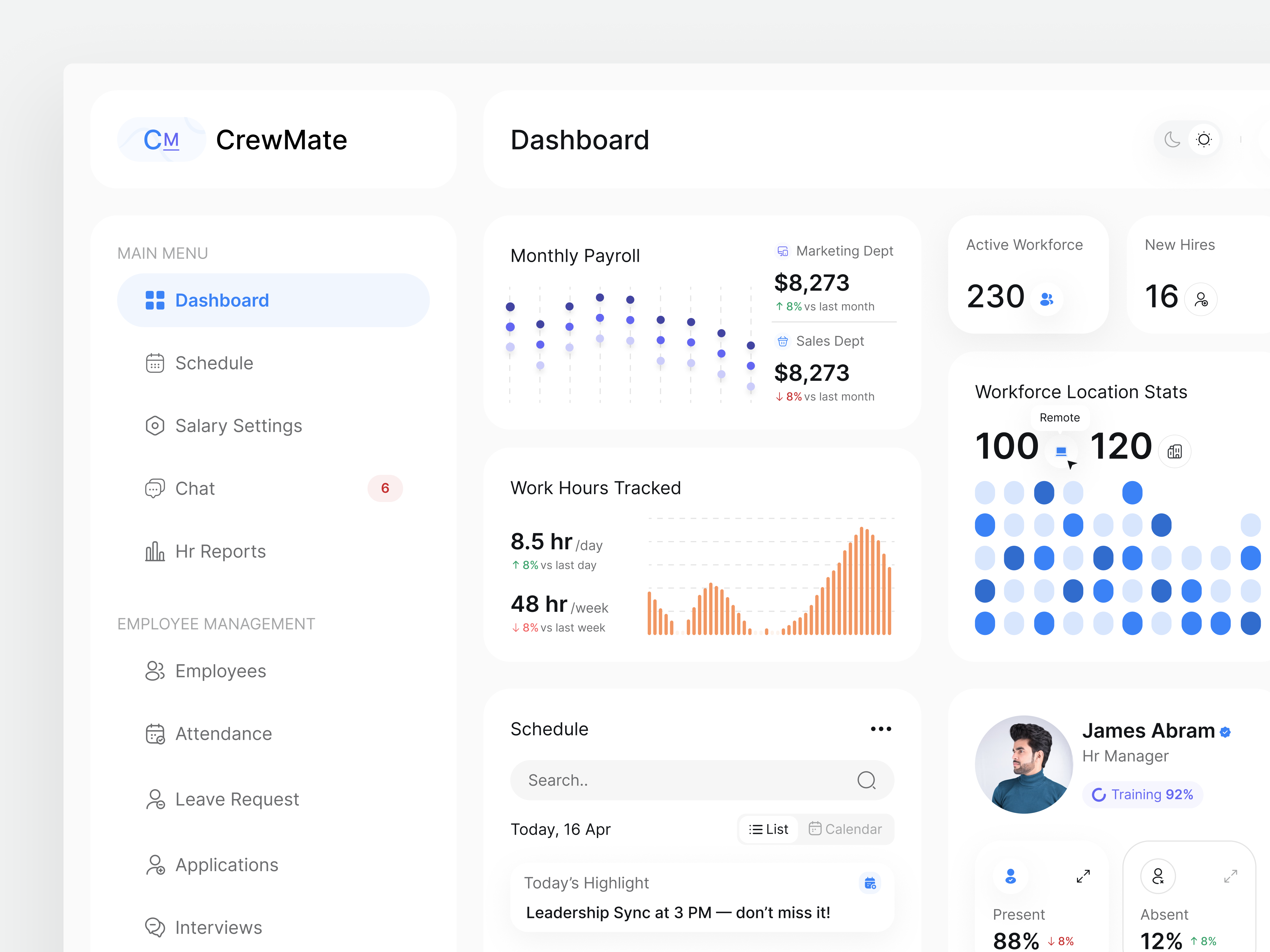This screenshot has height=952, width=1270.
Task: Click into the Schedule search field
Action: [678, 780]
